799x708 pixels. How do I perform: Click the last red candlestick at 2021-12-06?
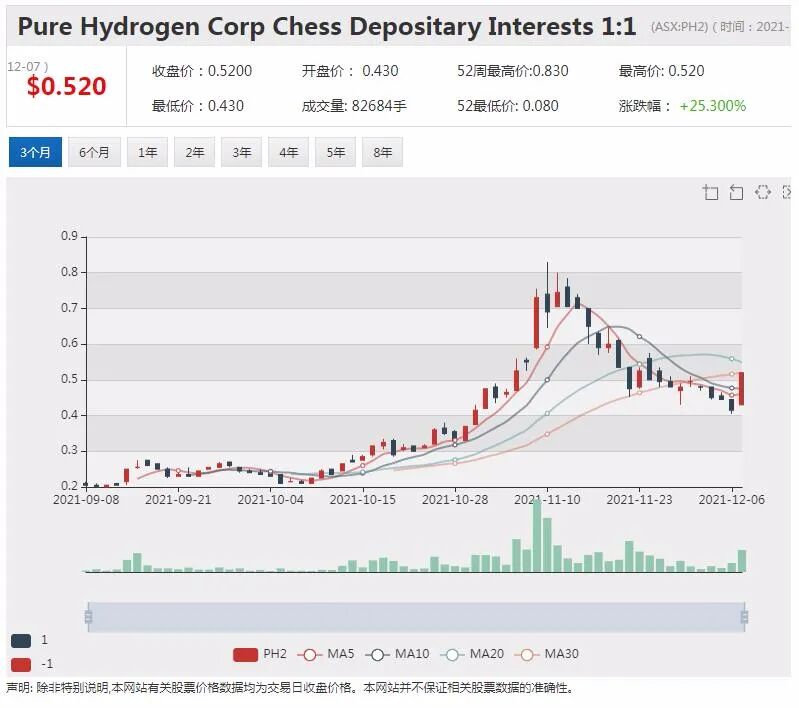click(x=741, y=388)
